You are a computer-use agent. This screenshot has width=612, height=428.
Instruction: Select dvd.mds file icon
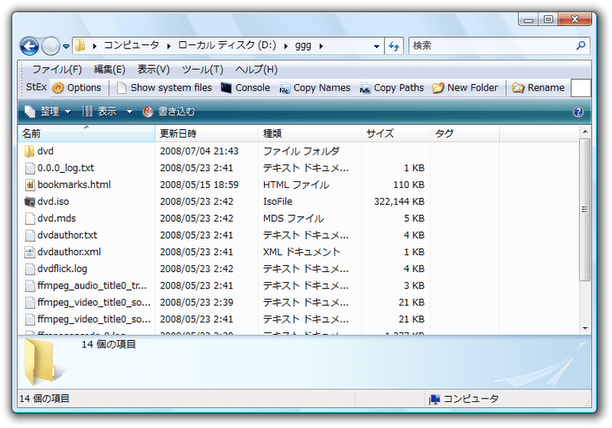[x=30, y=218]
